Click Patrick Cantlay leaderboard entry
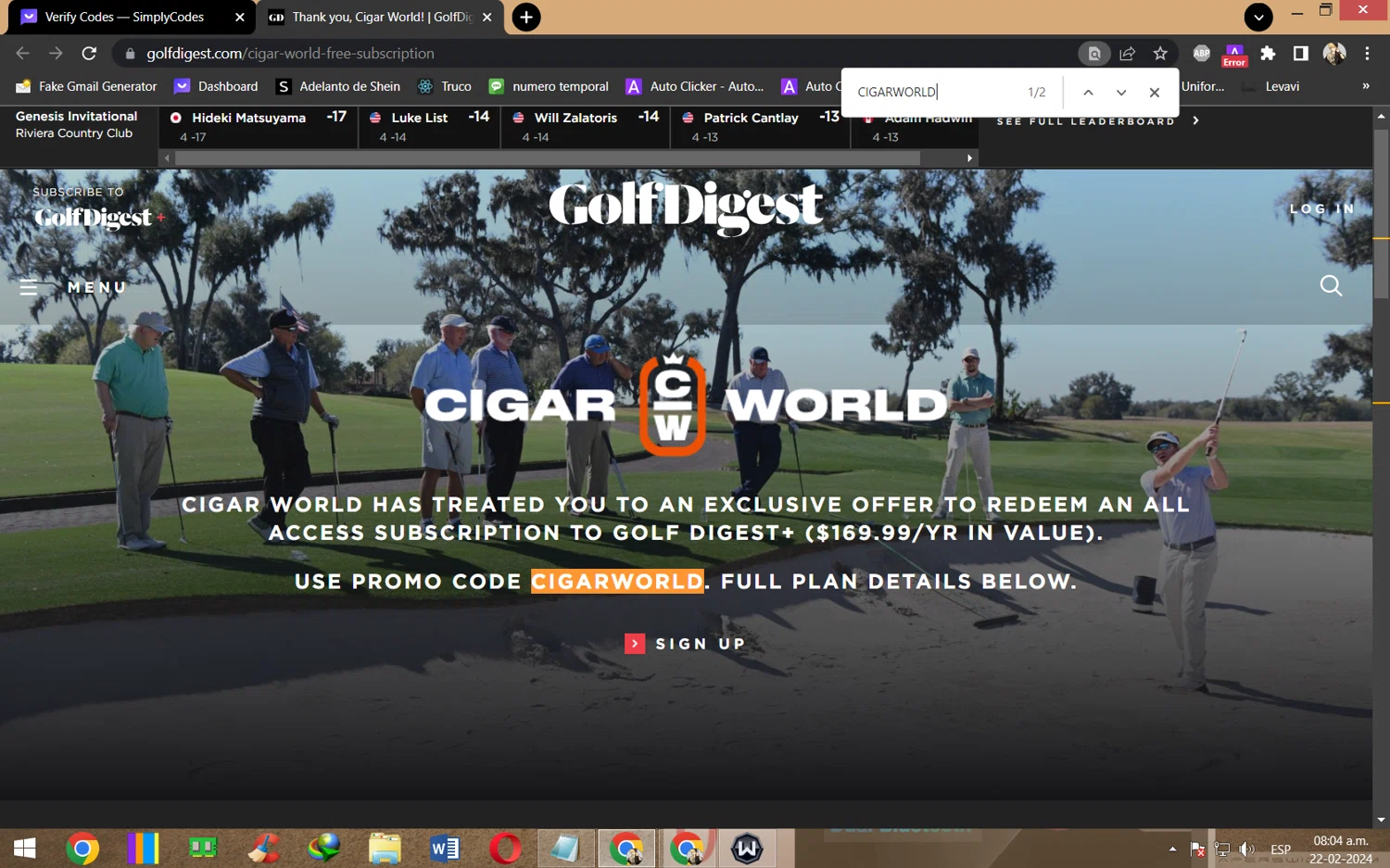The width and height of the screenshot is (1390, 868). pyautogui.click(x=761, y=127)
